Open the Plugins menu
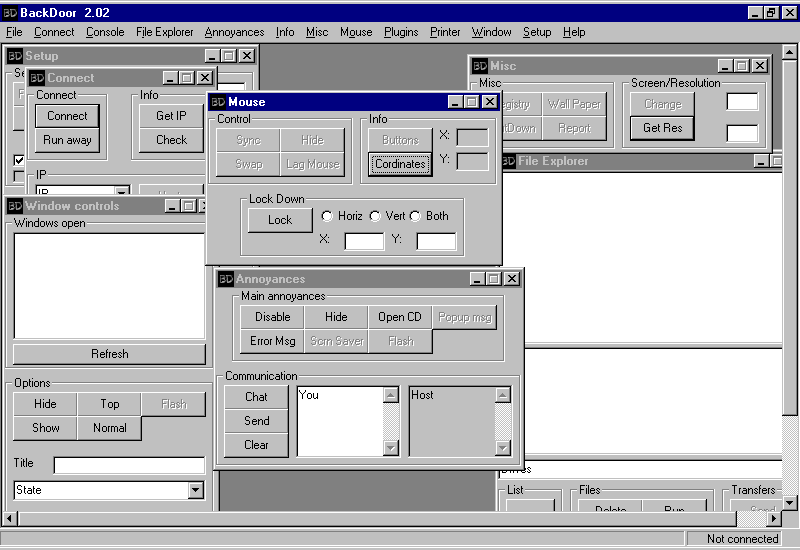This screenshot has height=550, width=800. tap(401, 32)
